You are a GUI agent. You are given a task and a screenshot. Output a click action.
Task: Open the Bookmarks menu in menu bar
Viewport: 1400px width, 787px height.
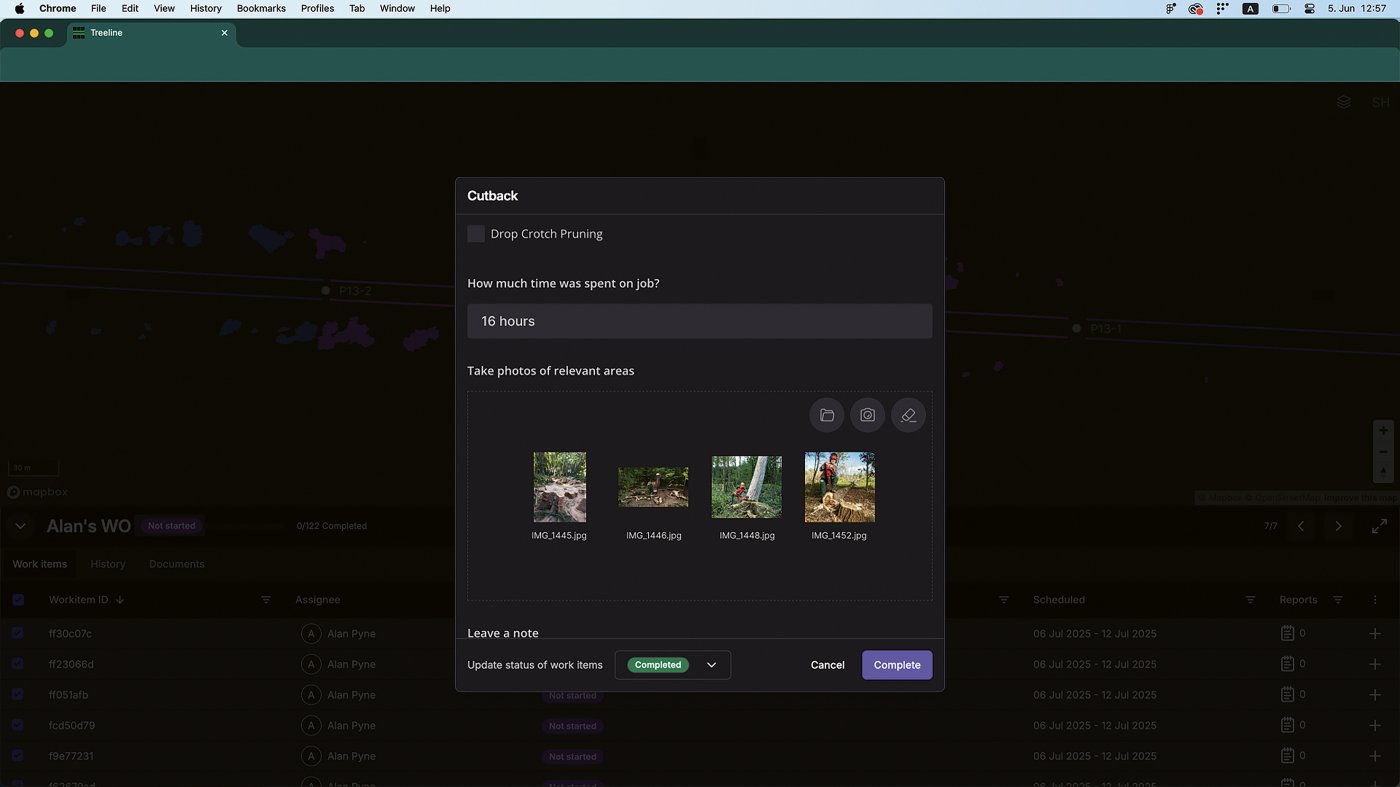[x=261, y=8]
